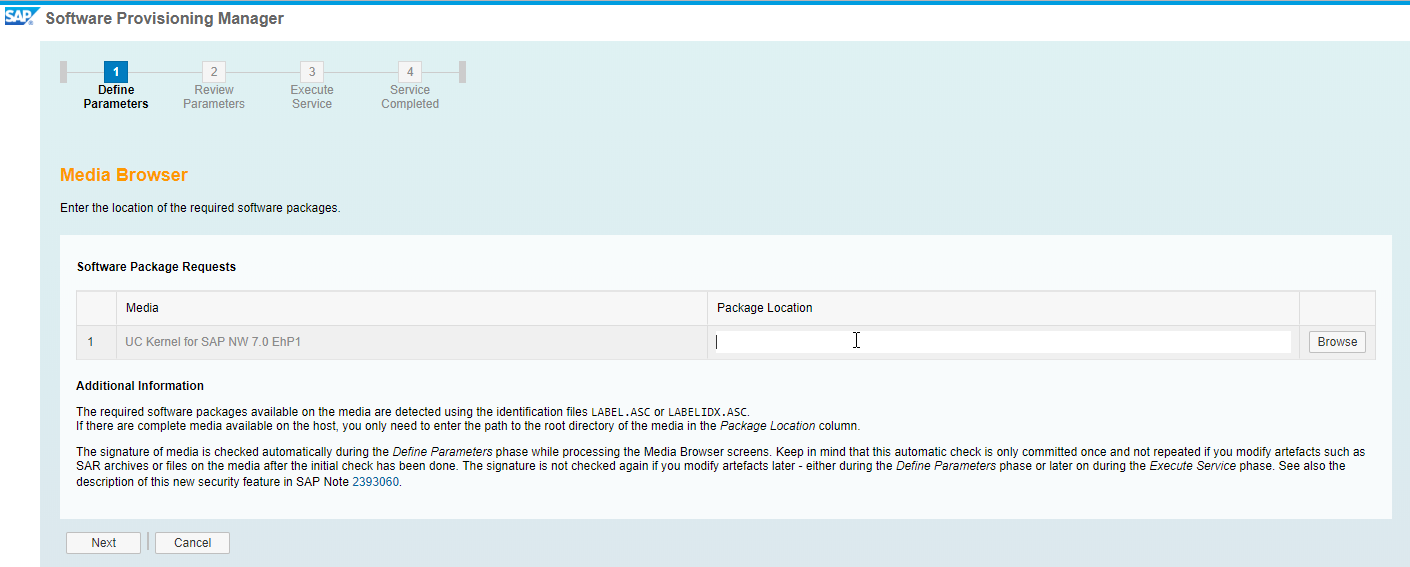Image resolution: width=1410 pixels, height=567 pixels.
Task: Select step 2 Review Parameters
Action: pyautogui.click(x=213, y=85)
